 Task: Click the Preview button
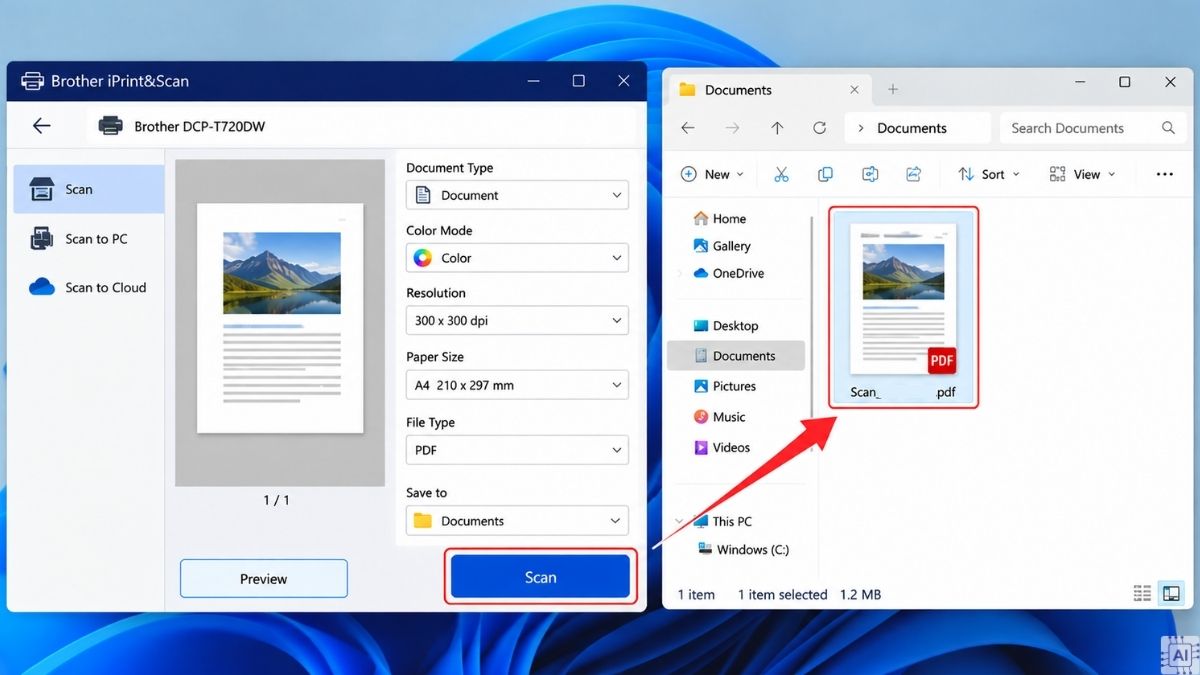click(x=264, y=579)
